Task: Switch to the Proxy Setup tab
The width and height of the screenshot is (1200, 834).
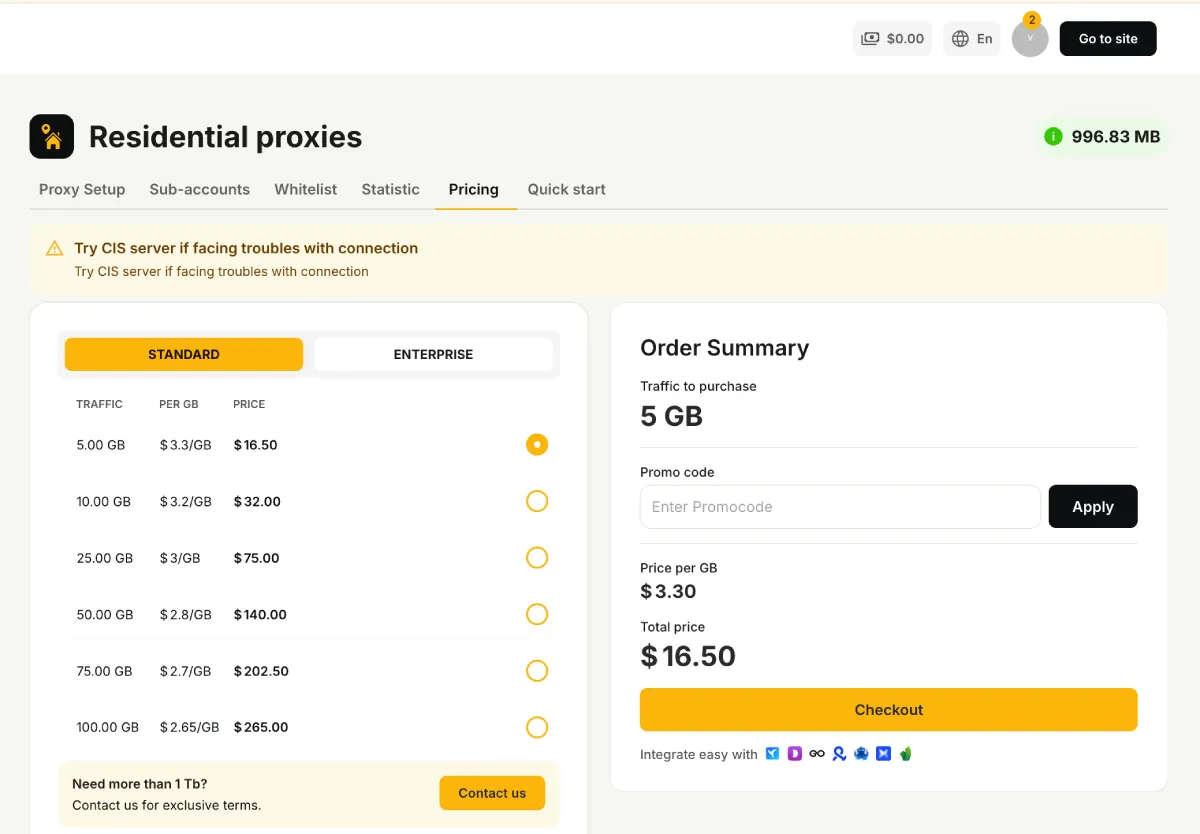Action: [x=82, y=189]
